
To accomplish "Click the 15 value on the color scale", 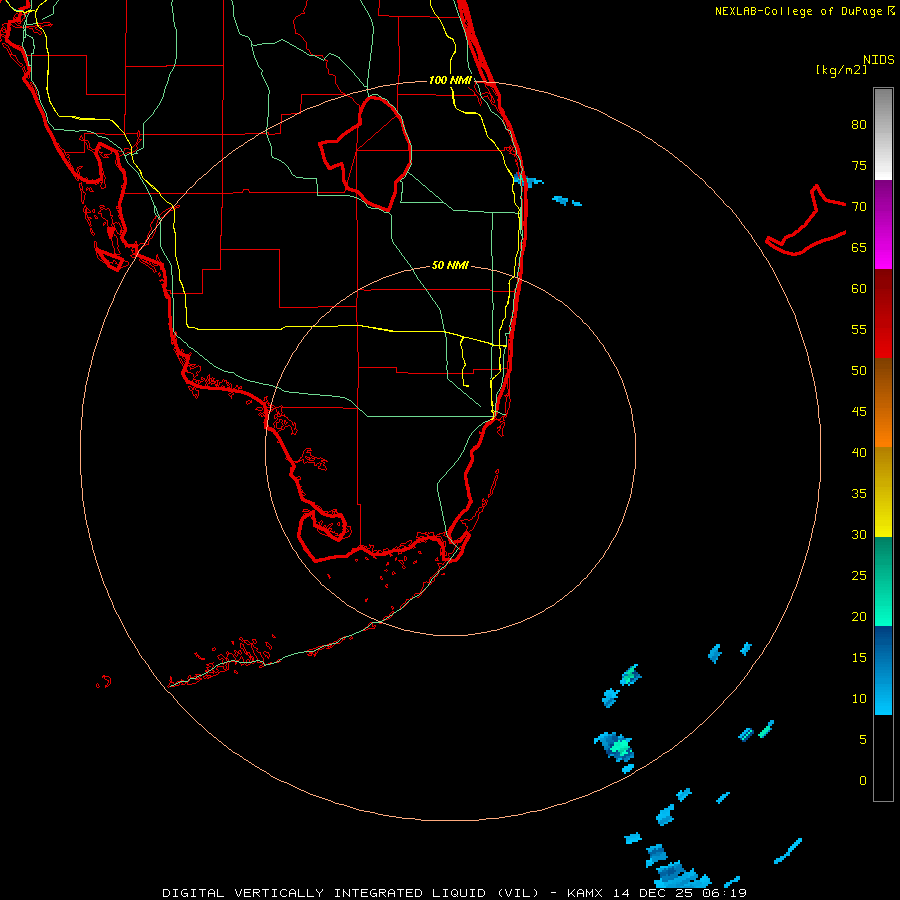I will (859, 658).
